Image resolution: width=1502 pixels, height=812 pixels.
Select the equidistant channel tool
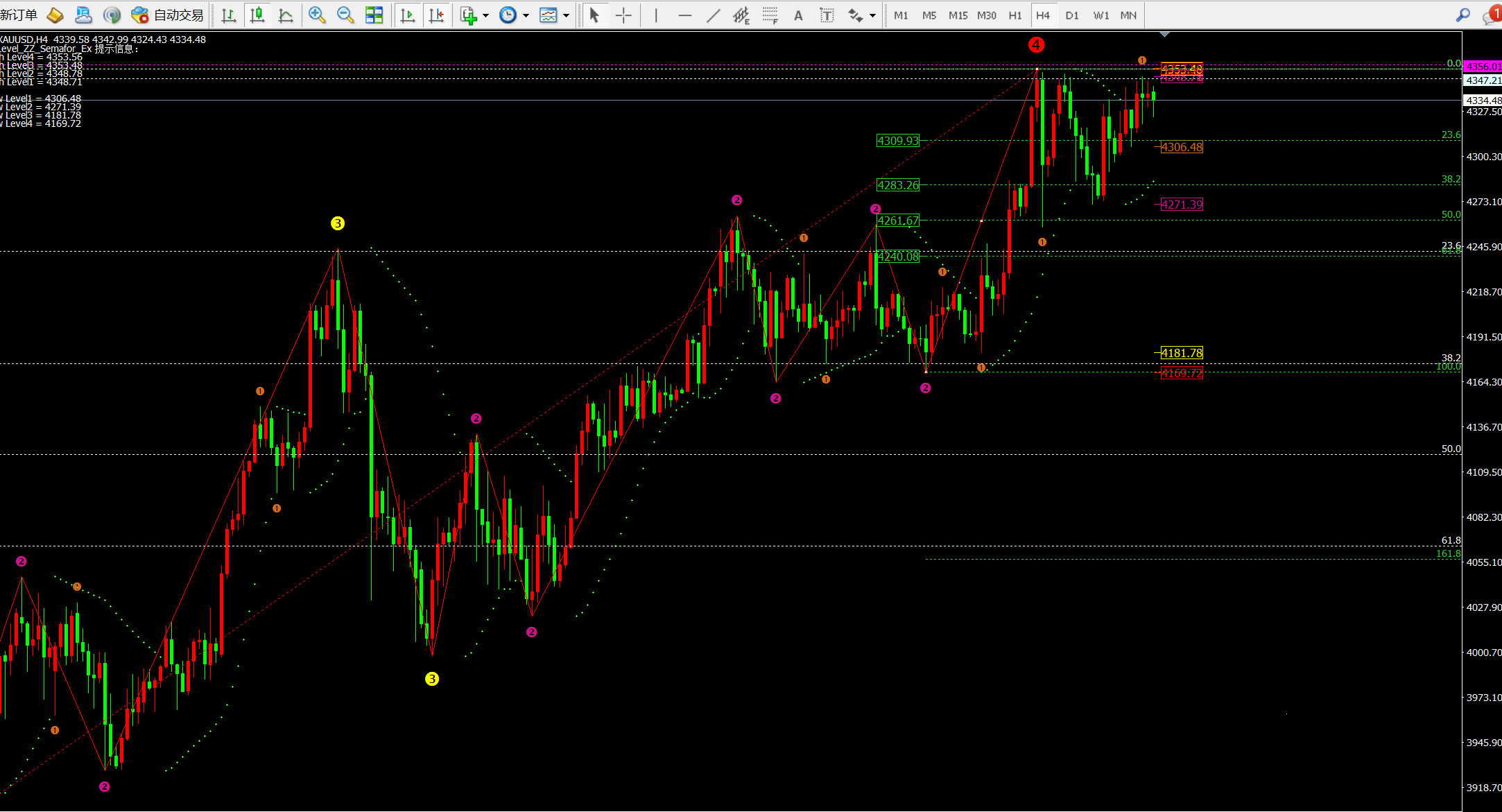pyautogui.click(x=741, y=15)
